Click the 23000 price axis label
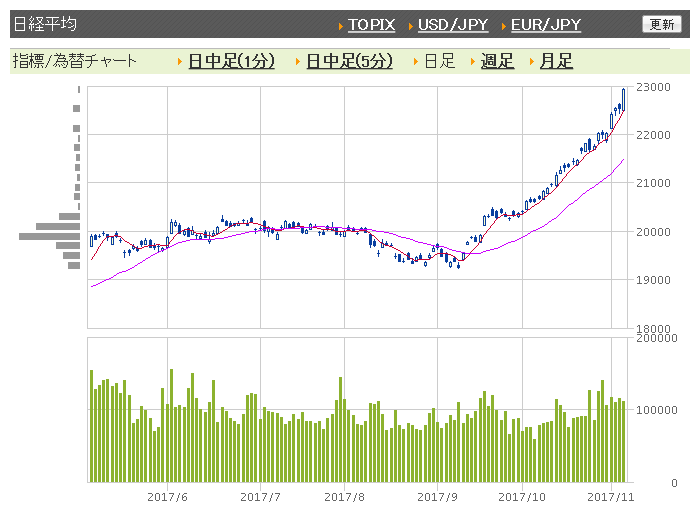696x527 pixels. [653, 87]
